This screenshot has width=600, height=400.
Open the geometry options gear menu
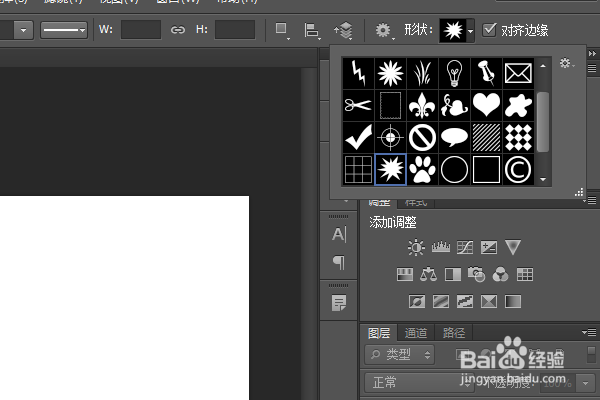383,31
